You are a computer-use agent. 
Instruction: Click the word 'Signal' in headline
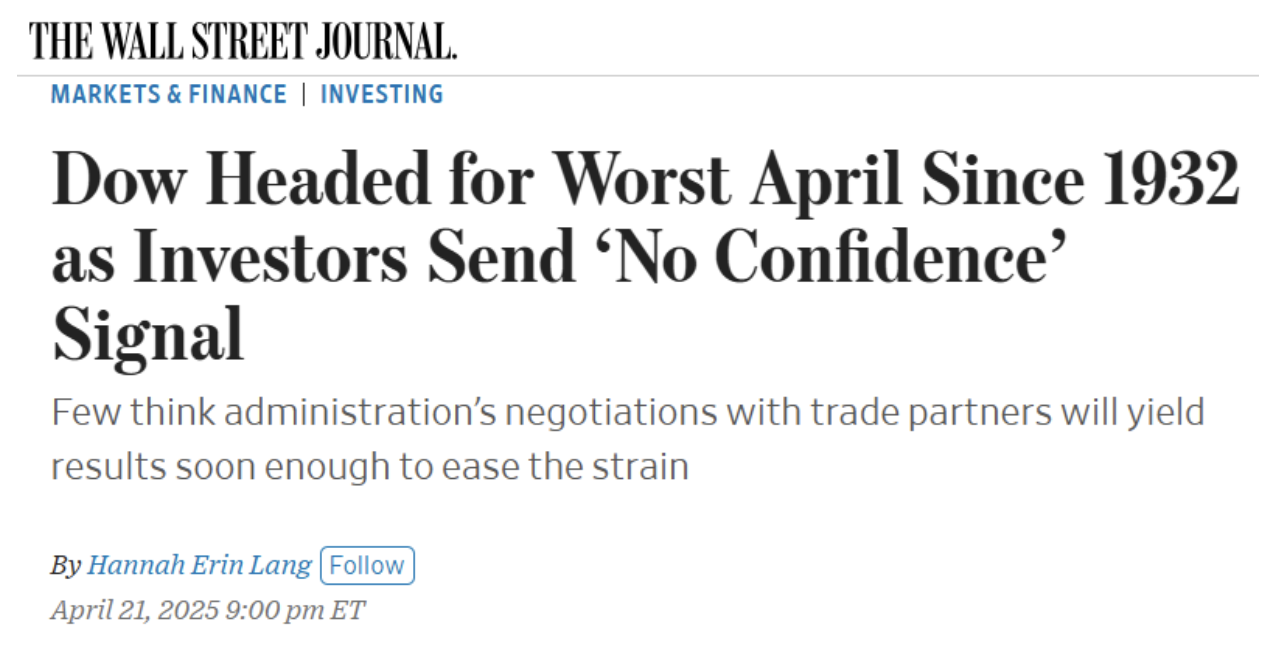click(x=148, y=336)
